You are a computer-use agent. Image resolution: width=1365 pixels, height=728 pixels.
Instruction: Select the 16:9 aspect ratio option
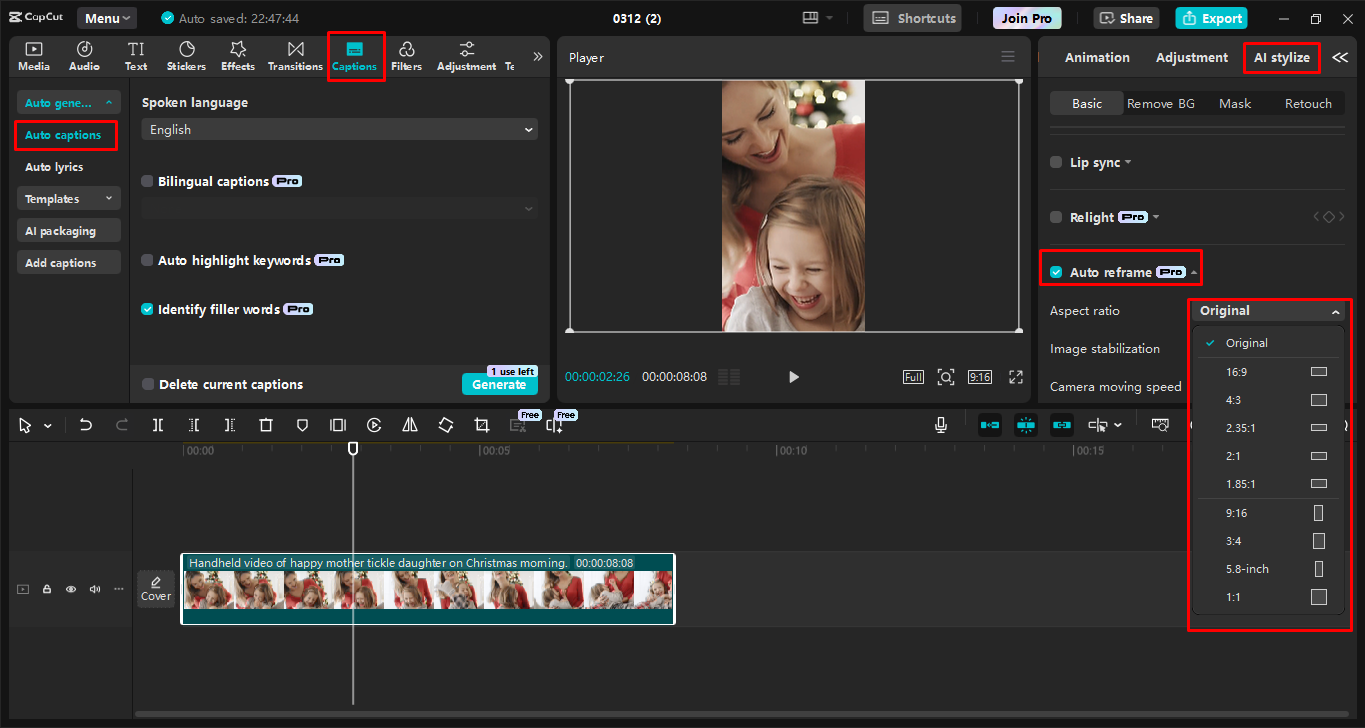tap(1268, 371)
